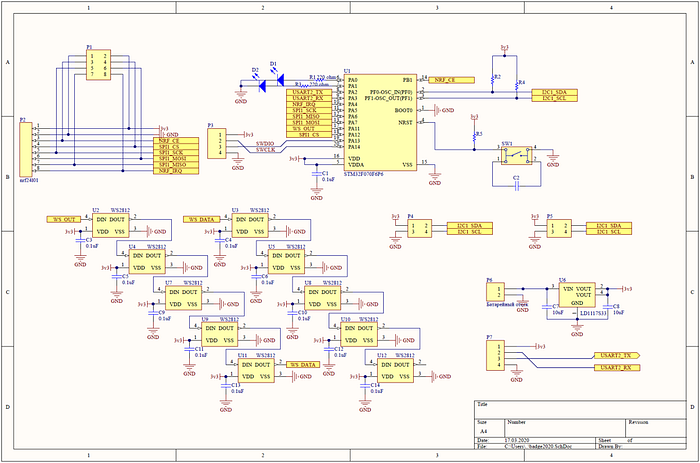Image resolution: width=700 pixels, height=463 pixels.
Task: Click the WS_DATA label feeding U3 DIN
Action: pos(202,219)
